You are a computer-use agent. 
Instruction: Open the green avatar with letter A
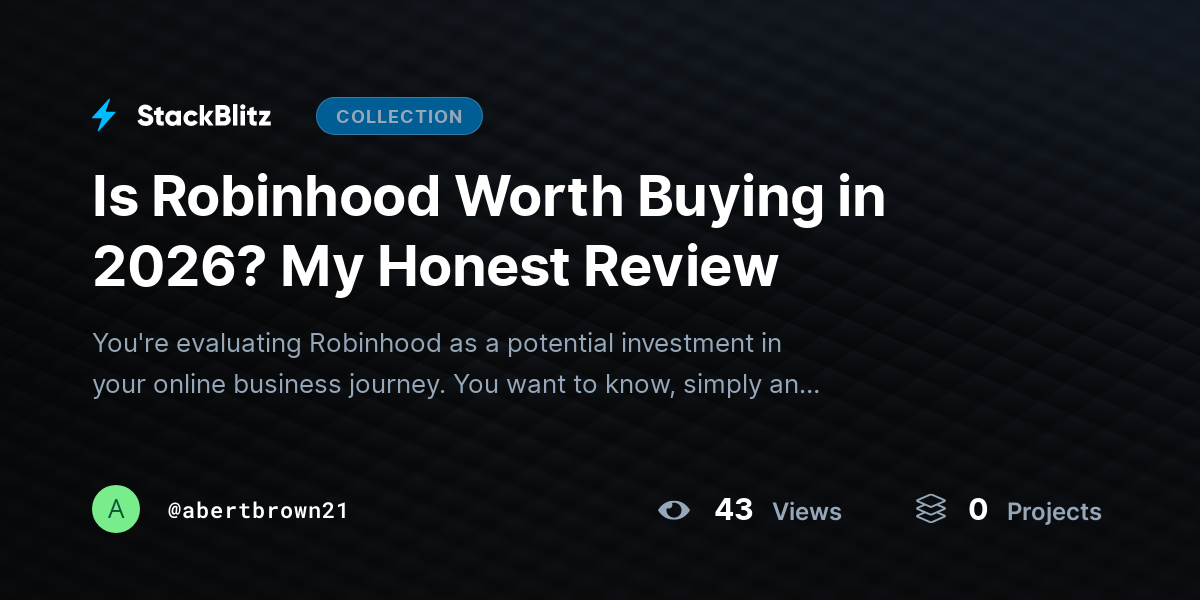(x=116, y=510)
